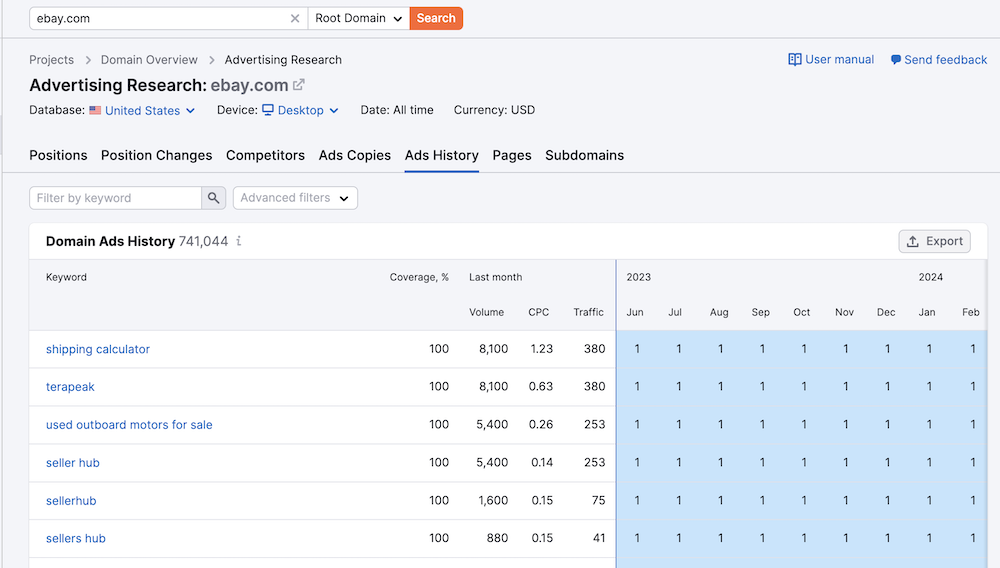
Task: Select the Competitors tab
Action: point(265,155)
